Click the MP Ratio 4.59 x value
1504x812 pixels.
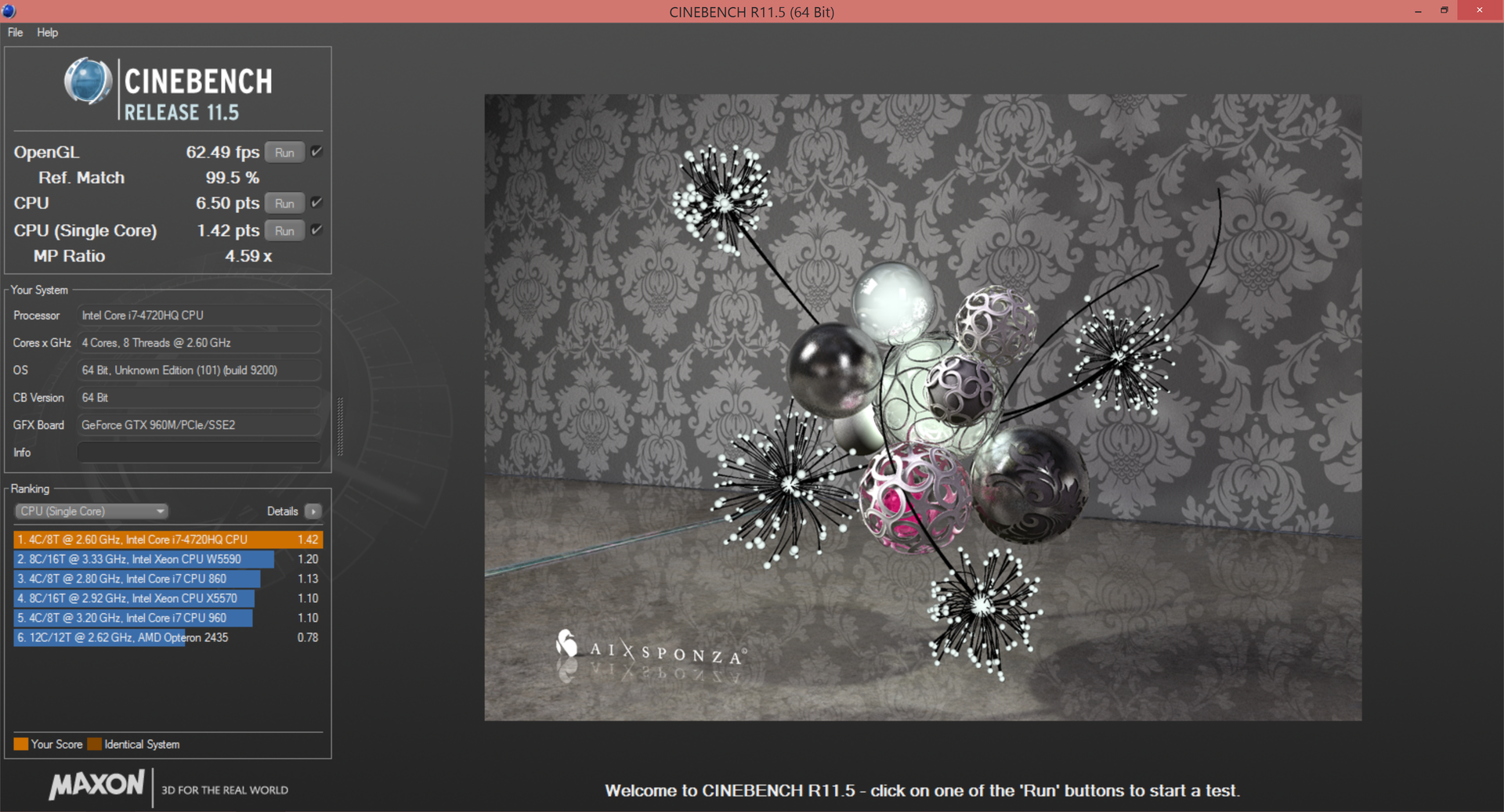pyautogui.click(x=248, y=256)
